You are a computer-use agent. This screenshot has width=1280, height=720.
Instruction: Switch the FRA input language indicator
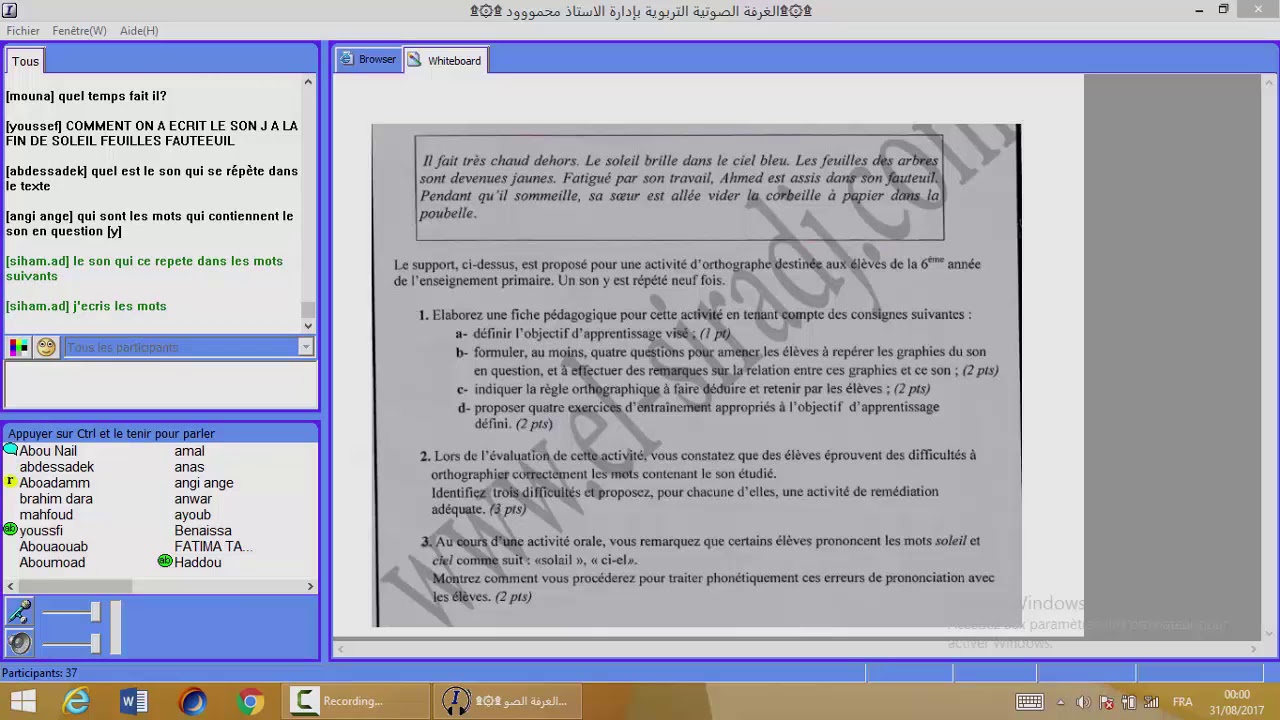click(x=1182, y=702)
